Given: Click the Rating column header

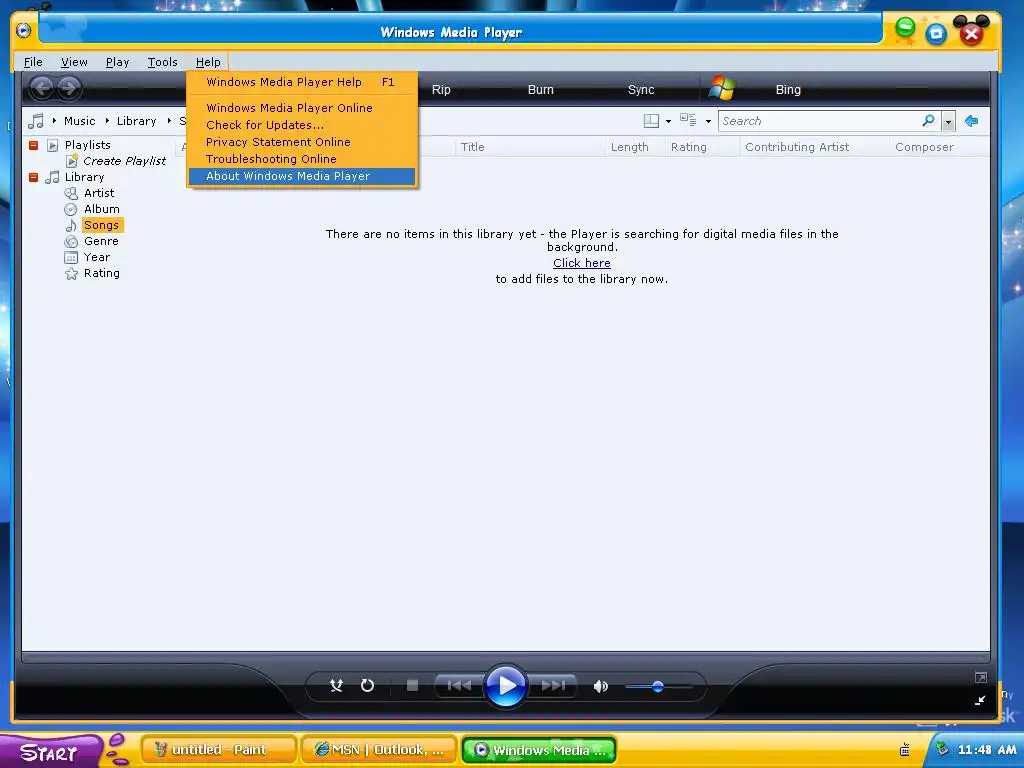Looking at the screenshot, I should point(702,147).
